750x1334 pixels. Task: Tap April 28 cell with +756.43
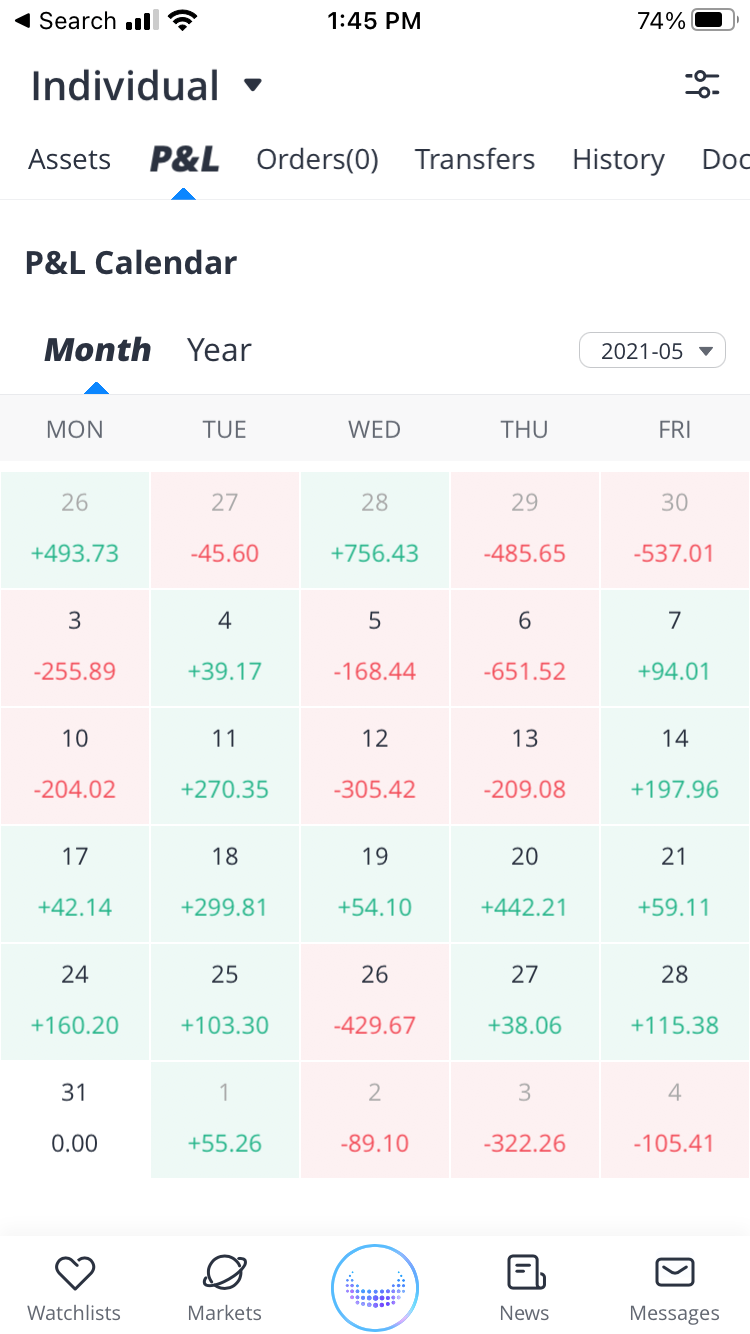[375, 529]
